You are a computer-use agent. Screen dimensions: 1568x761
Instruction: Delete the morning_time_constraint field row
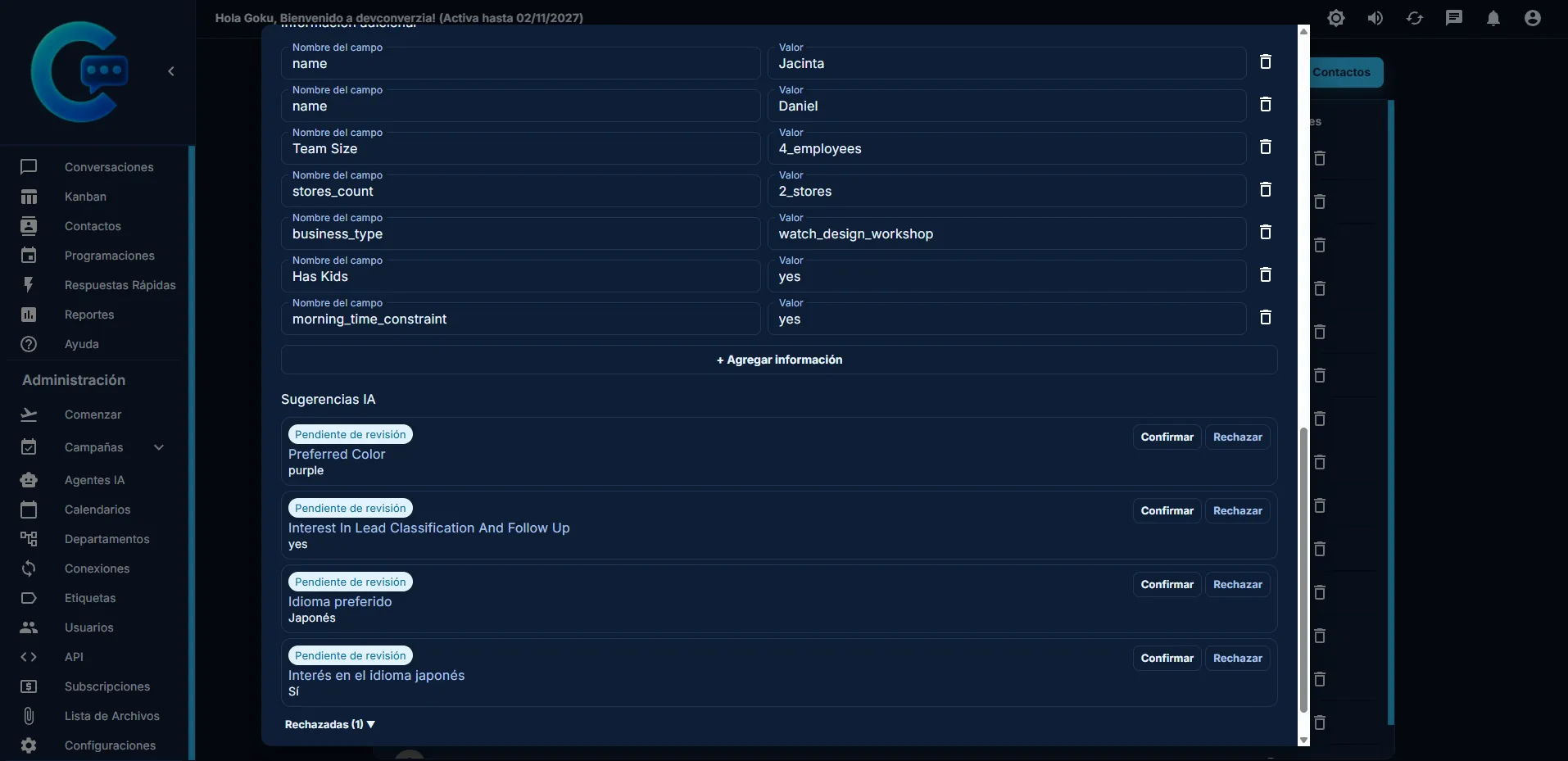click(x=1265, y=317)
